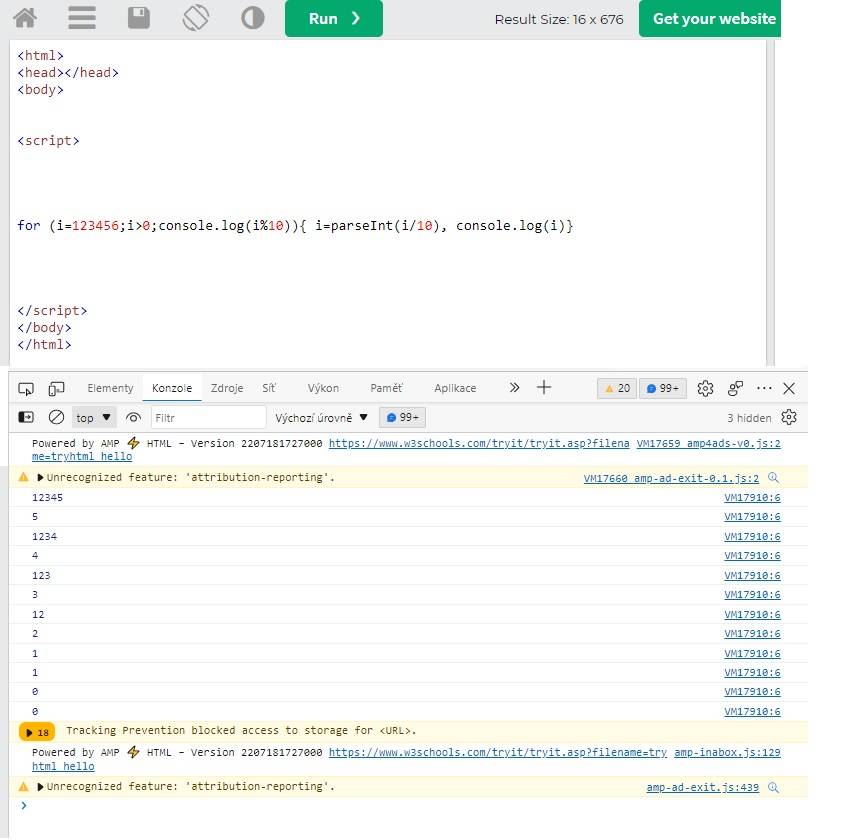The height and width of the screenshot is (840, 852).
Task: Open the Zdroje tab
Action: coord(227,388)
